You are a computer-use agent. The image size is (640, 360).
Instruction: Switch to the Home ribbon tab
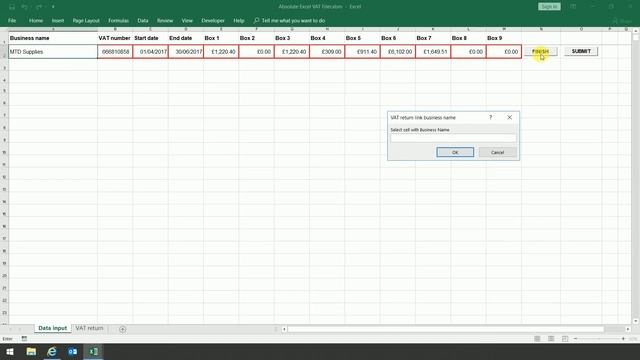pos(36,20)
